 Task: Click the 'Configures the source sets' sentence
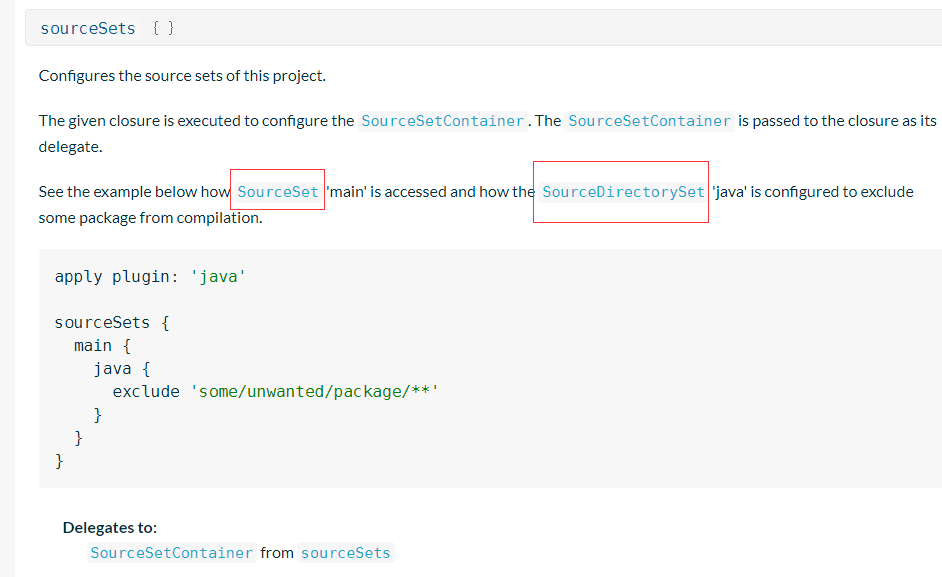[x=182, y=76]
